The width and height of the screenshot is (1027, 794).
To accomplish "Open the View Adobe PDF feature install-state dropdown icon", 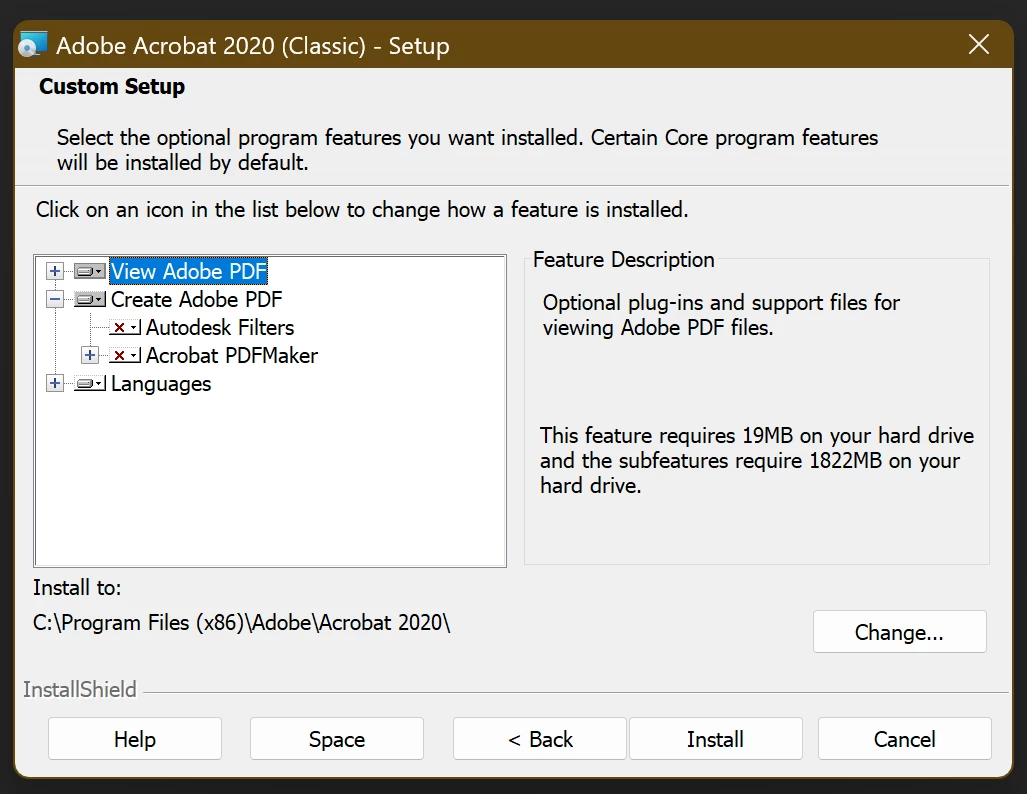I will (x=90, y=271).
